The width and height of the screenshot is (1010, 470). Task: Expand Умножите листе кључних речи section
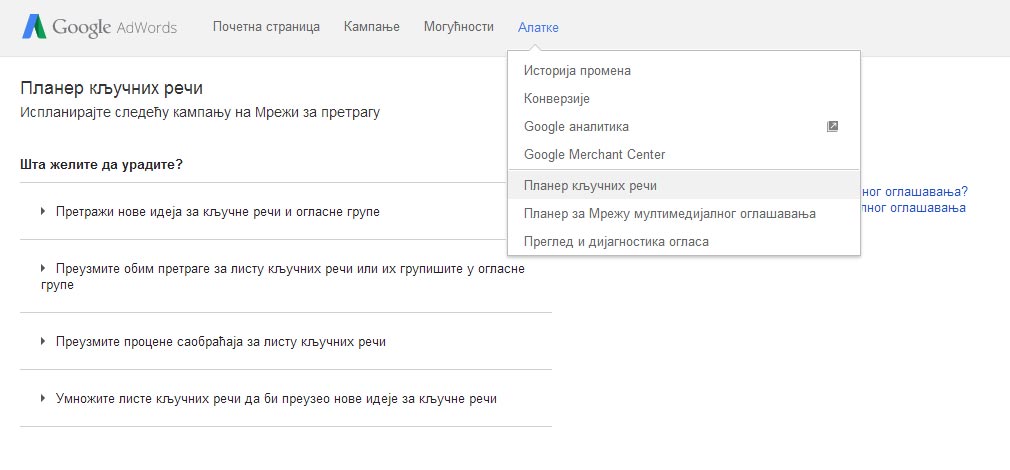point(276,399)
